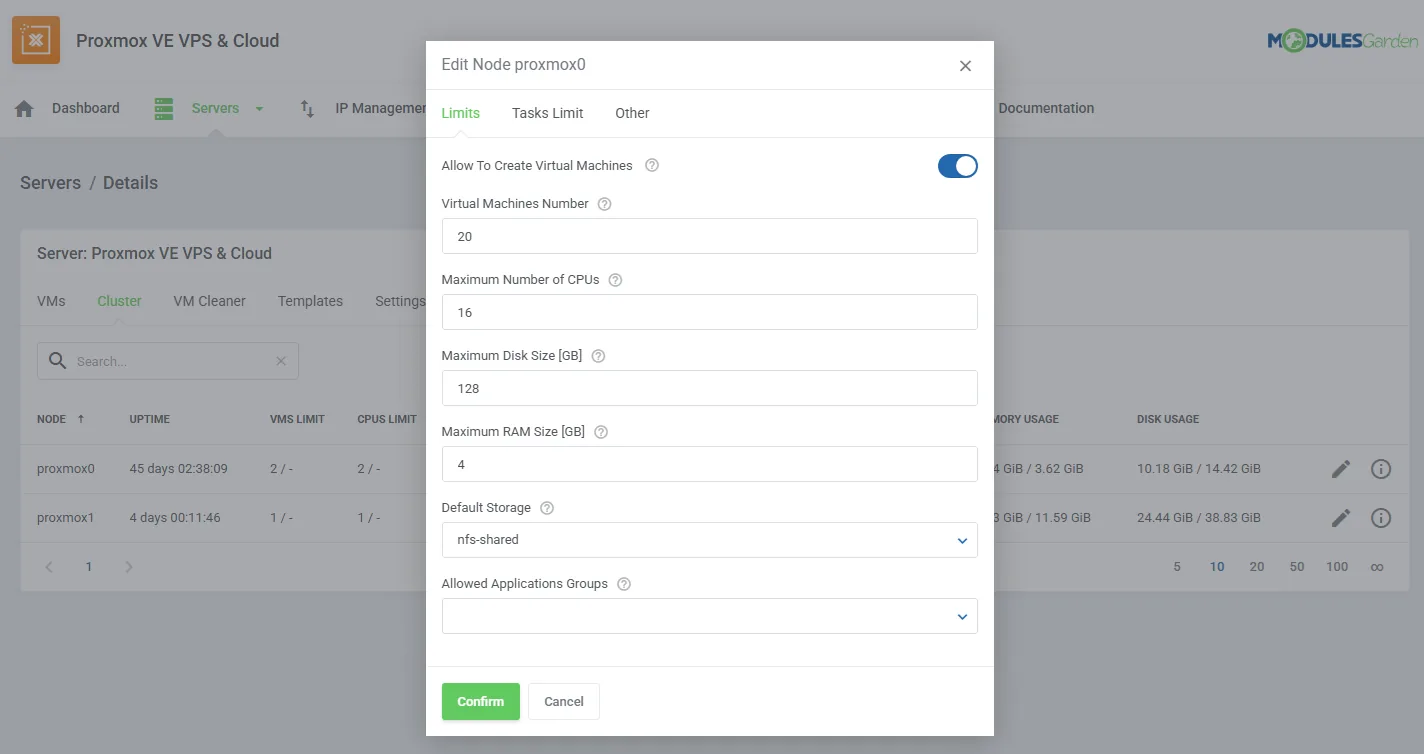Open the Allowed Applications Groups dropdown
The image size is (1424, 754).
coord(709,616)
